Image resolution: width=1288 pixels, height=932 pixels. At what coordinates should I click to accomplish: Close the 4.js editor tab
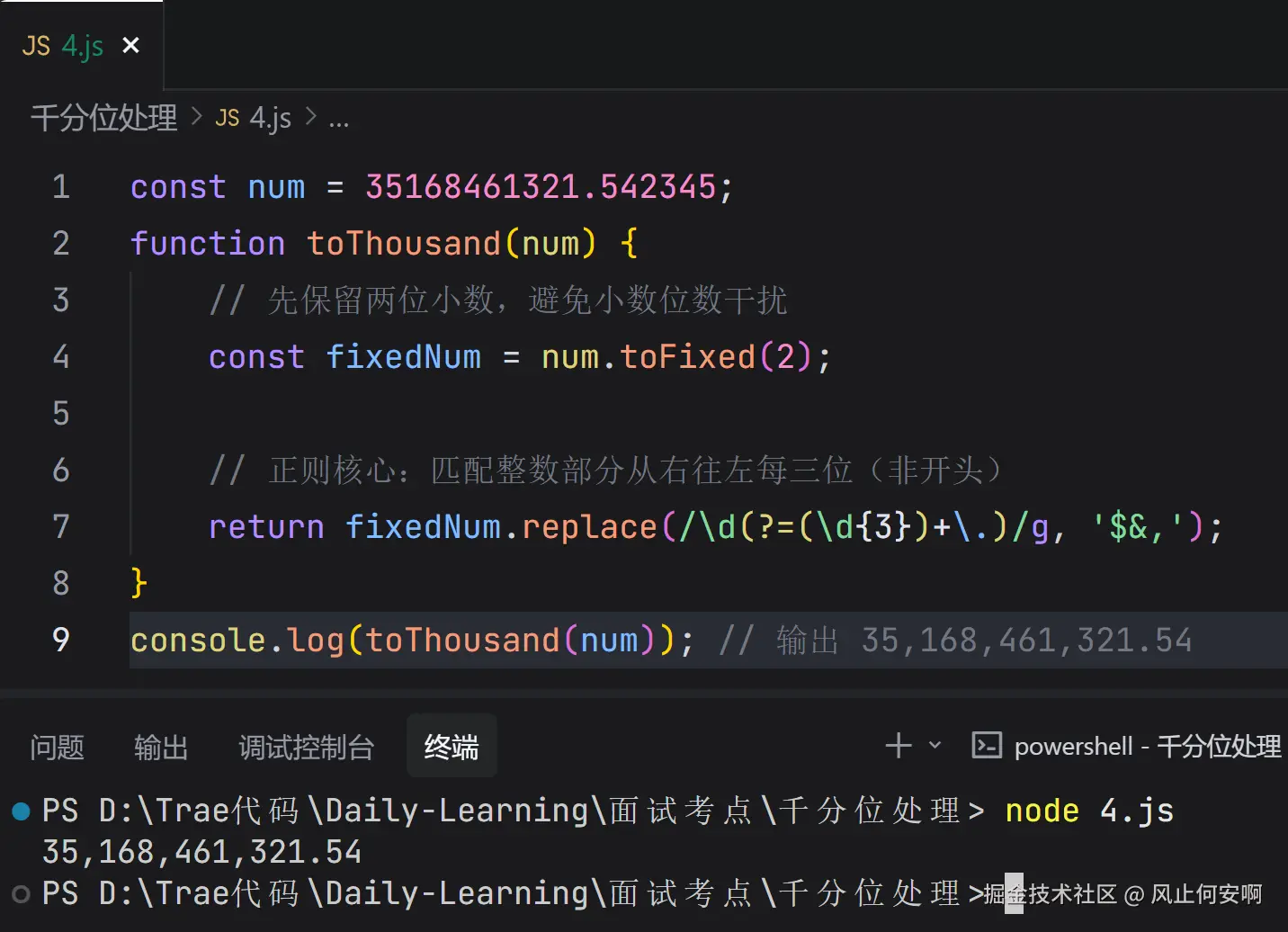pyautogui.click(x=130, y=45)
